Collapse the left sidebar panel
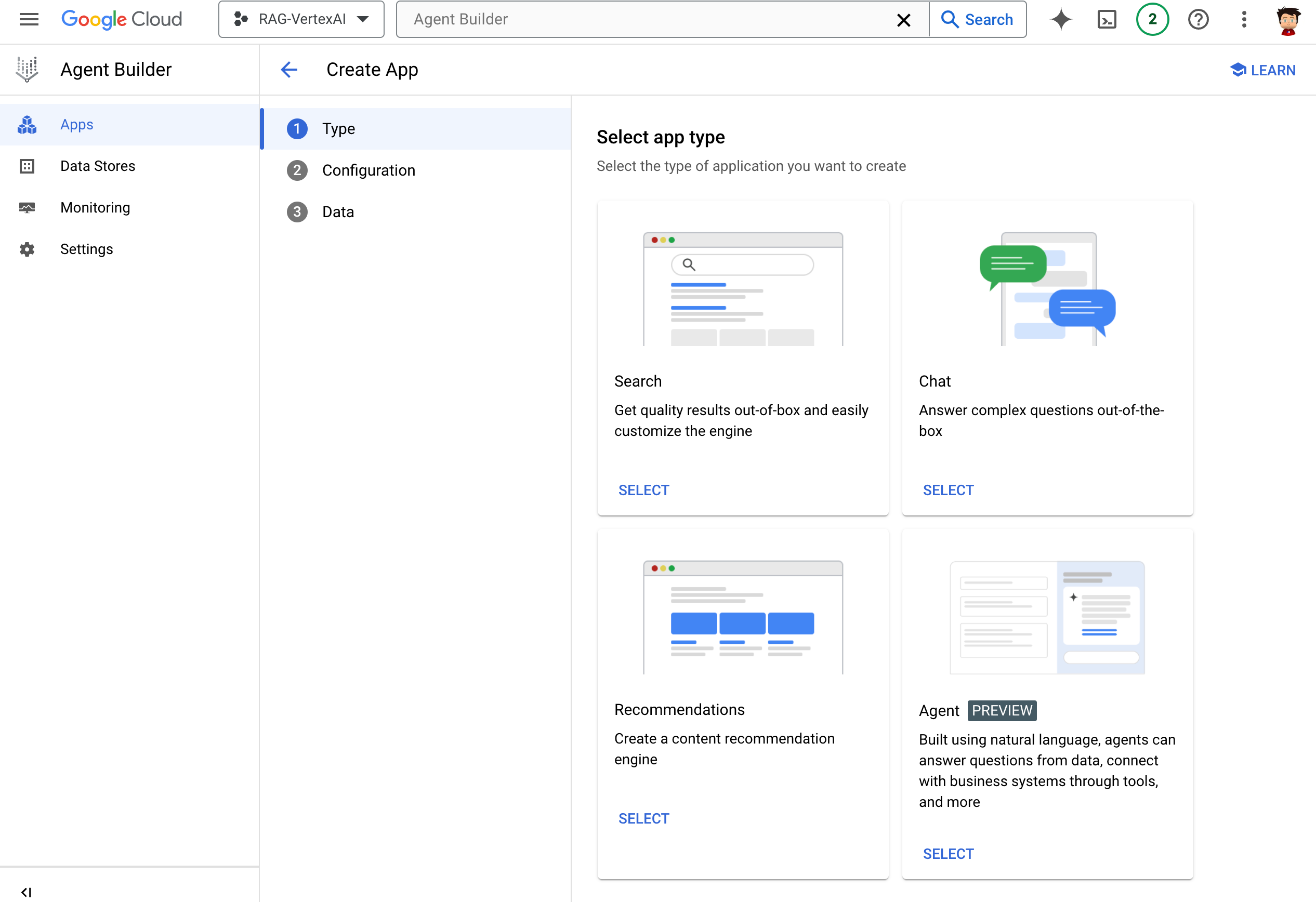The width and height of the screenshot is (1316, 902). point(26,892)
